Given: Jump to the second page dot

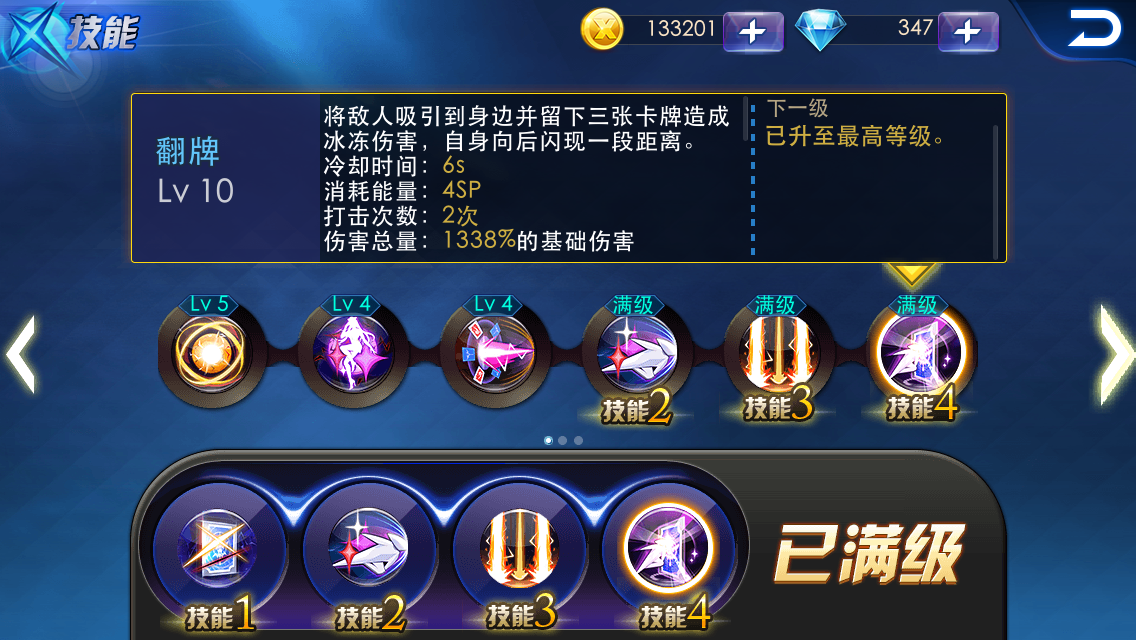Looking at the screenshot, I should [x=563, y=440].
